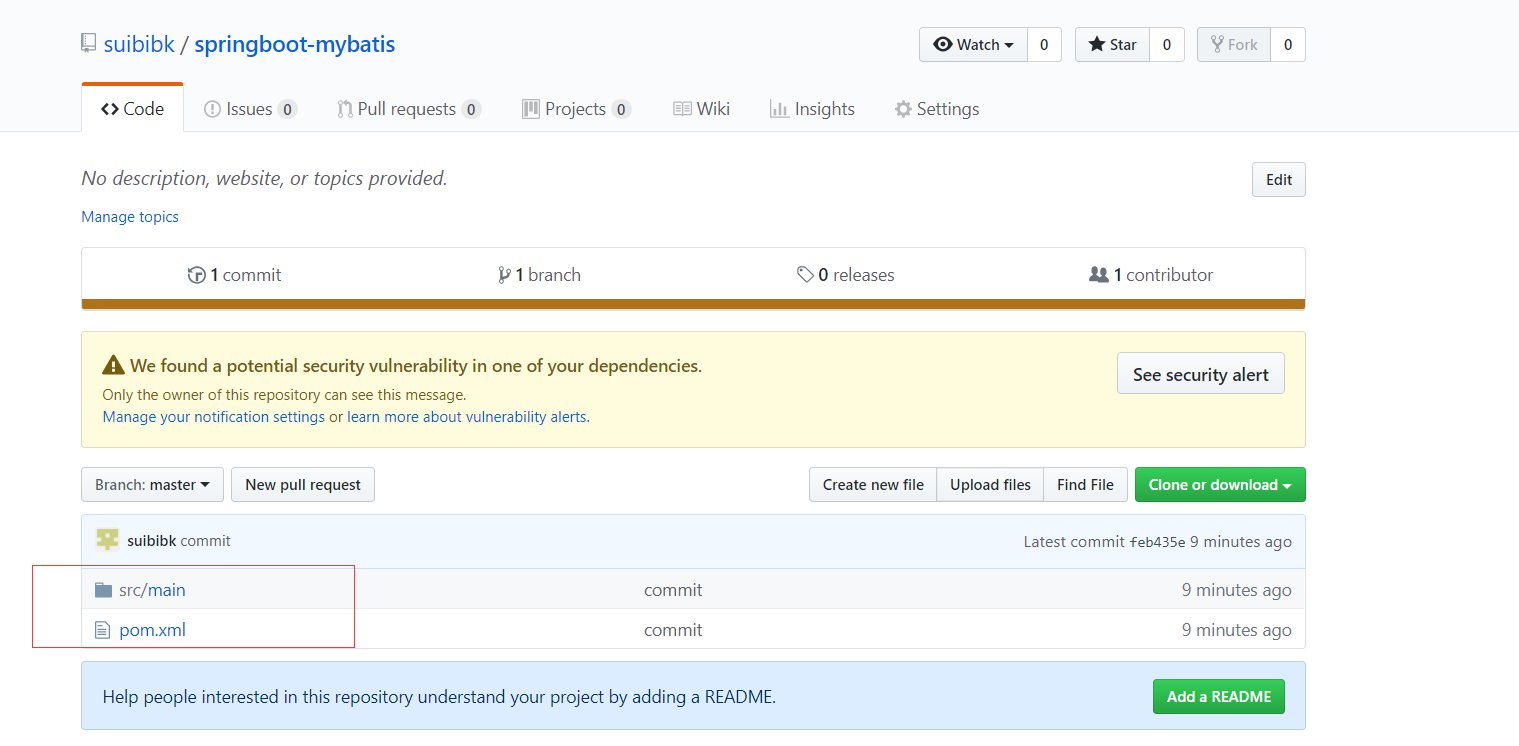Expand Clone or download dropdown

tap(1220, 485)
